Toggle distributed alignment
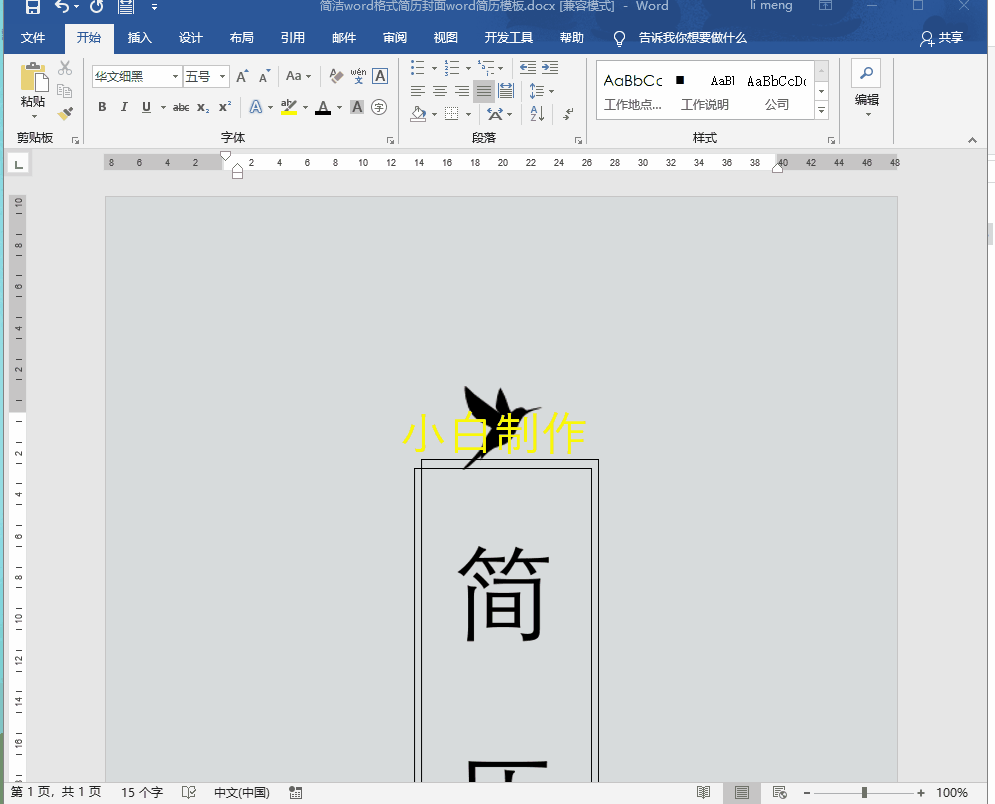Screen dimensions: 995x804 (x=506, y=91)
